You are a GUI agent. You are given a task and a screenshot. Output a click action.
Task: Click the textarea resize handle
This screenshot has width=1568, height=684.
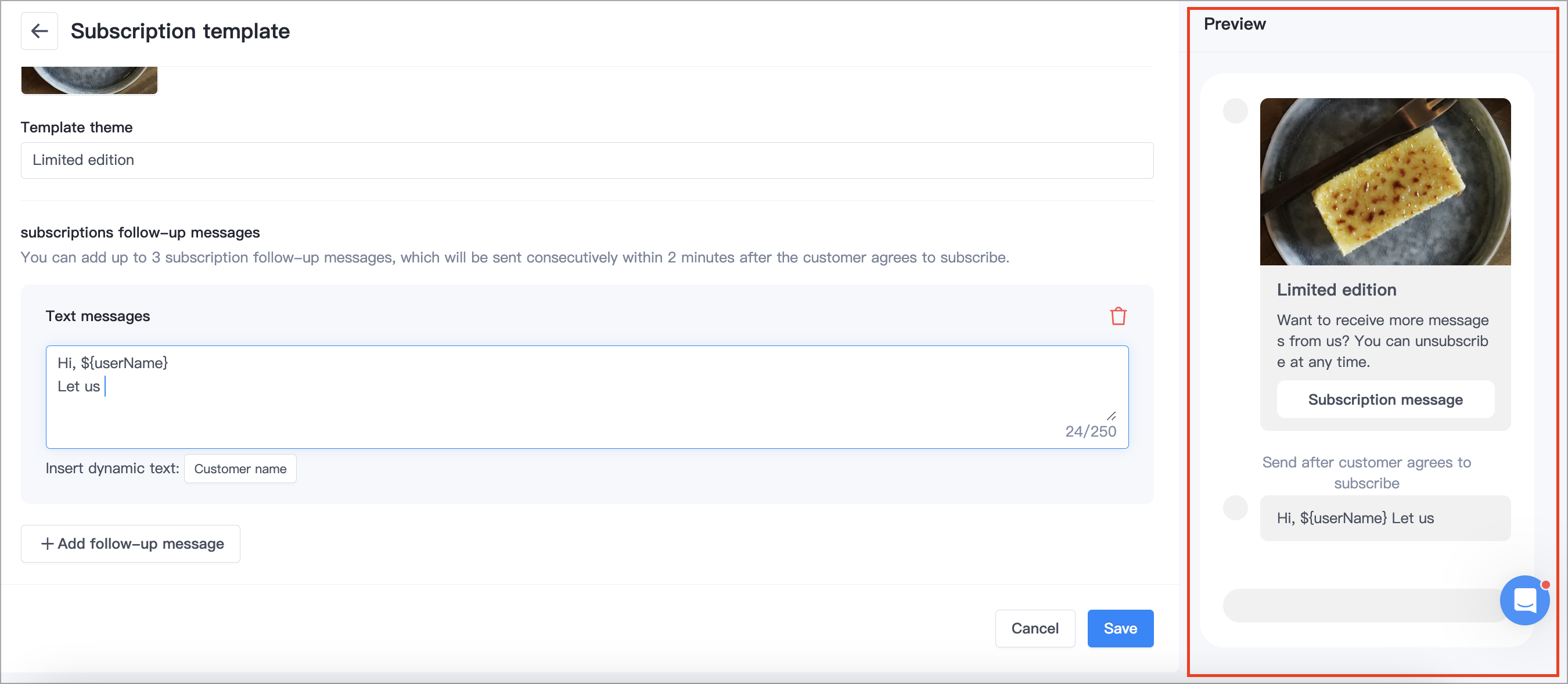pos(1112,416)
